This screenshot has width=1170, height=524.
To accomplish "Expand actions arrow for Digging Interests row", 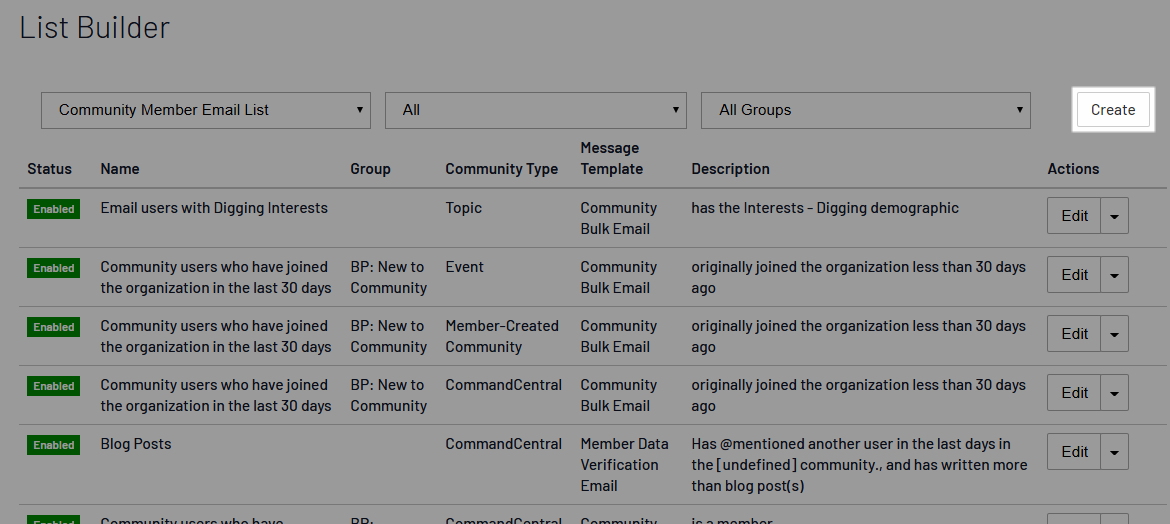I will (1114, 216).
